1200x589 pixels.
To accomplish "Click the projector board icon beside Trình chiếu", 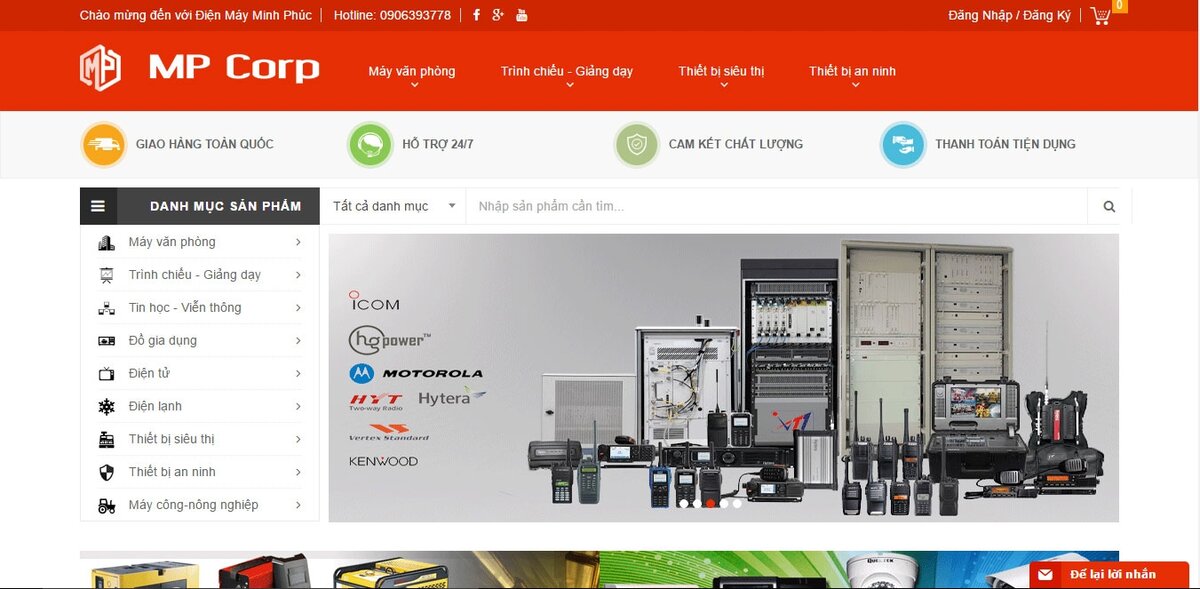I will click(x=106, y=275).
